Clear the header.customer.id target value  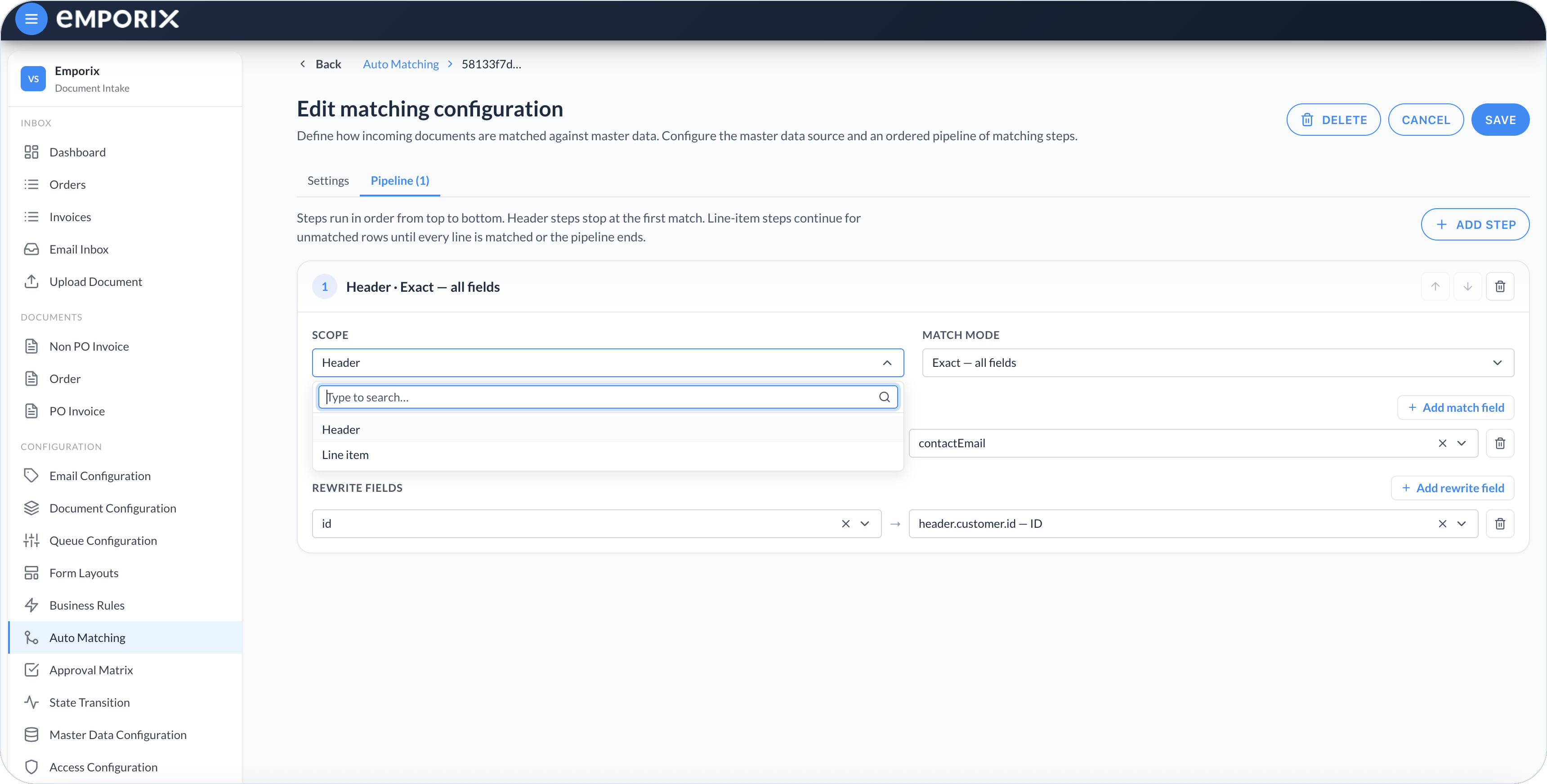coord(1442,523)
